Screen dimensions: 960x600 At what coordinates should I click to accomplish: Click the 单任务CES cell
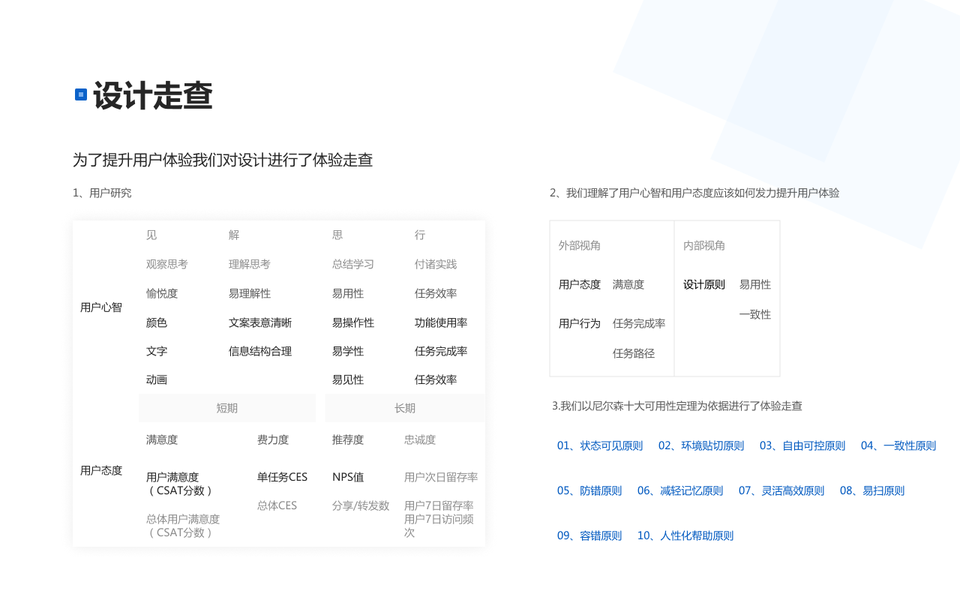[x=282, y=477]
